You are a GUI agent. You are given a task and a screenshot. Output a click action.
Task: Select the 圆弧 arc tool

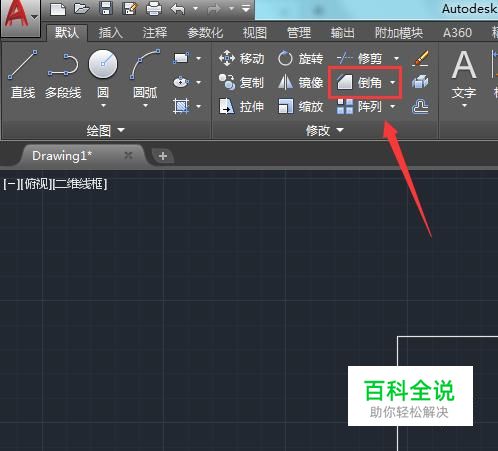pyautogui.click(x=145, y=73)
